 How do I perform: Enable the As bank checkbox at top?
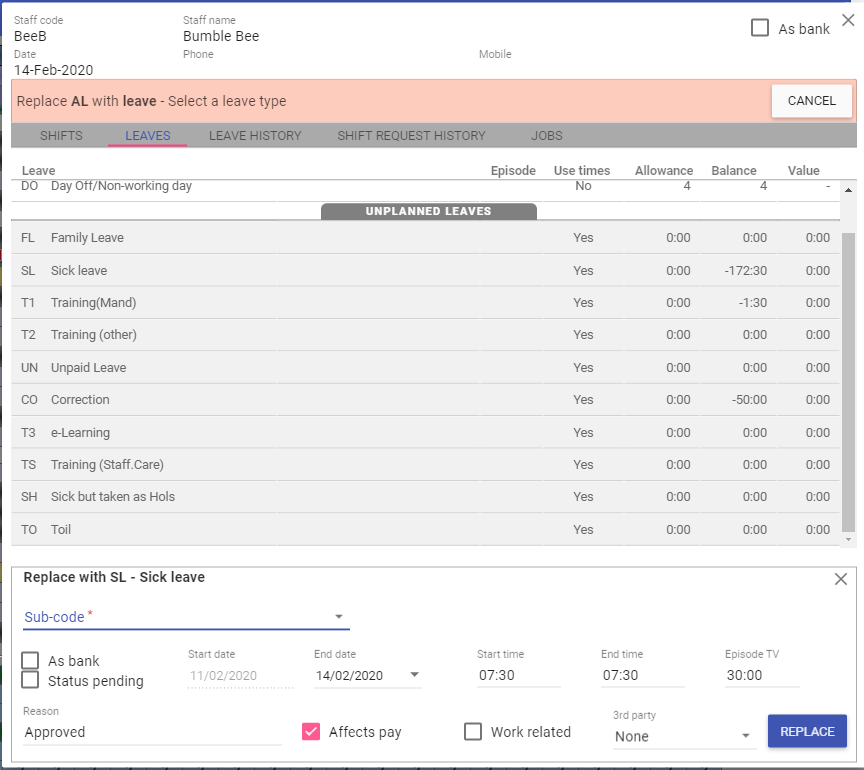760,28
